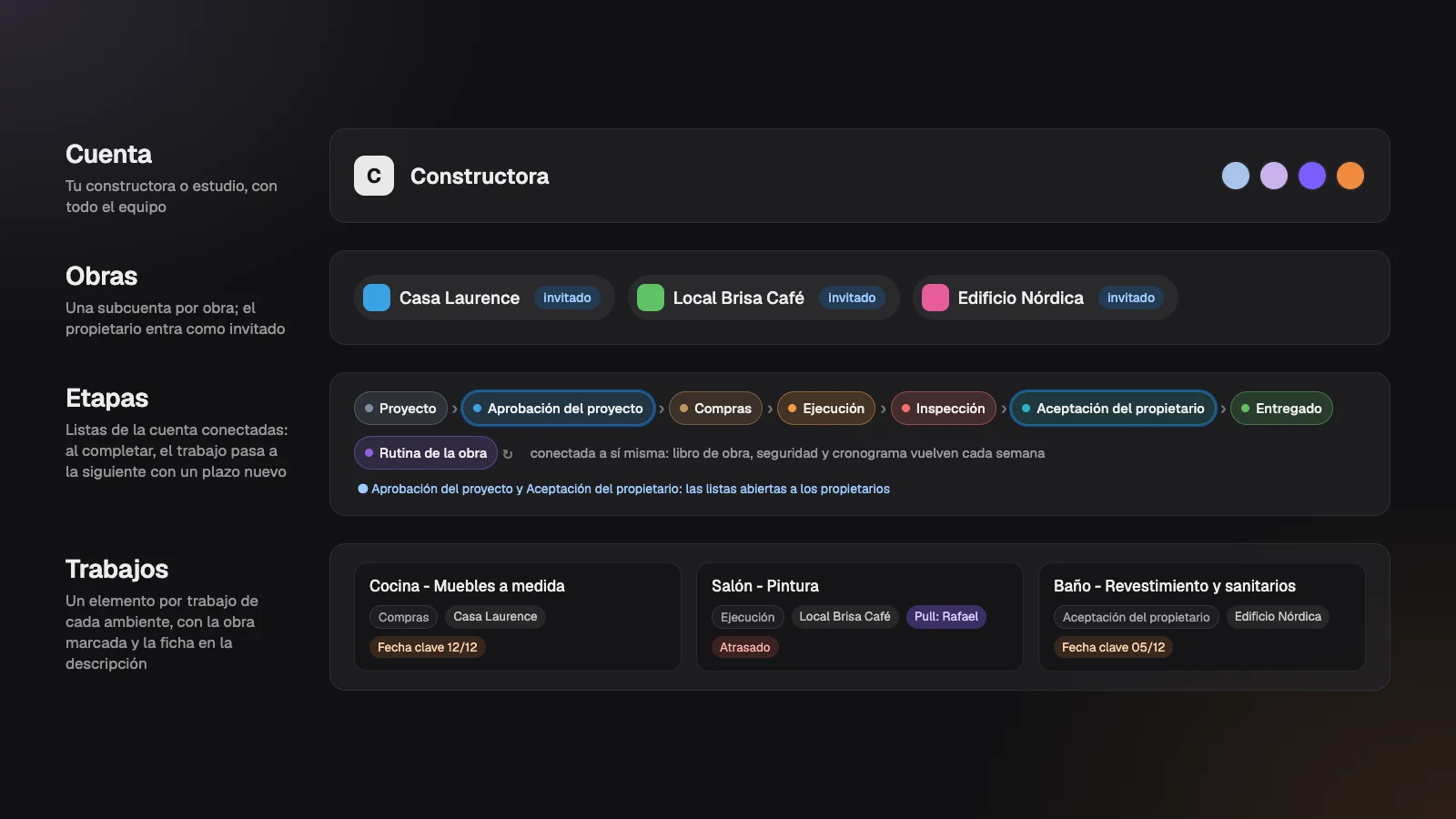The height and width of the screenshot is (819, 1456).
Task: Click the Compras tag on the Cocina card
Action: [403, 617]
